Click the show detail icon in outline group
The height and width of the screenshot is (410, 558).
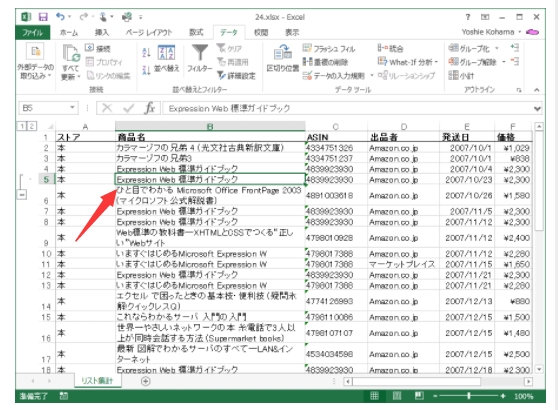point(515,48)
